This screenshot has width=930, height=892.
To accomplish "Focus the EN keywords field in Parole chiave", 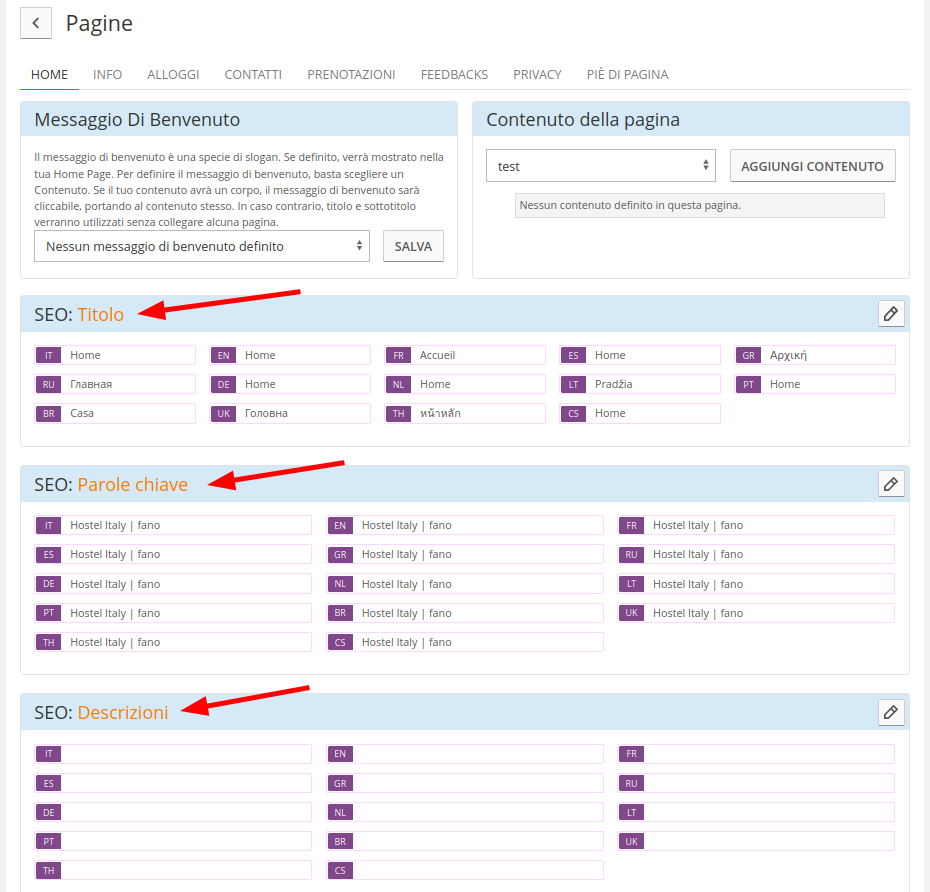I will [478, 525].
